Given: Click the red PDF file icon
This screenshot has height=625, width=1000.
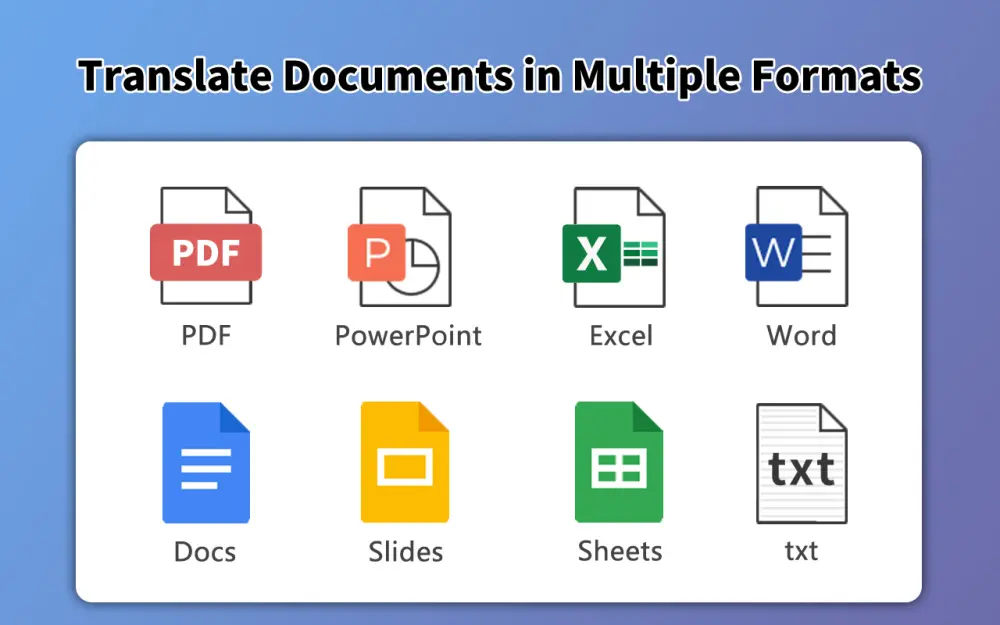Looking at the screenshot, I should [206, 246].
